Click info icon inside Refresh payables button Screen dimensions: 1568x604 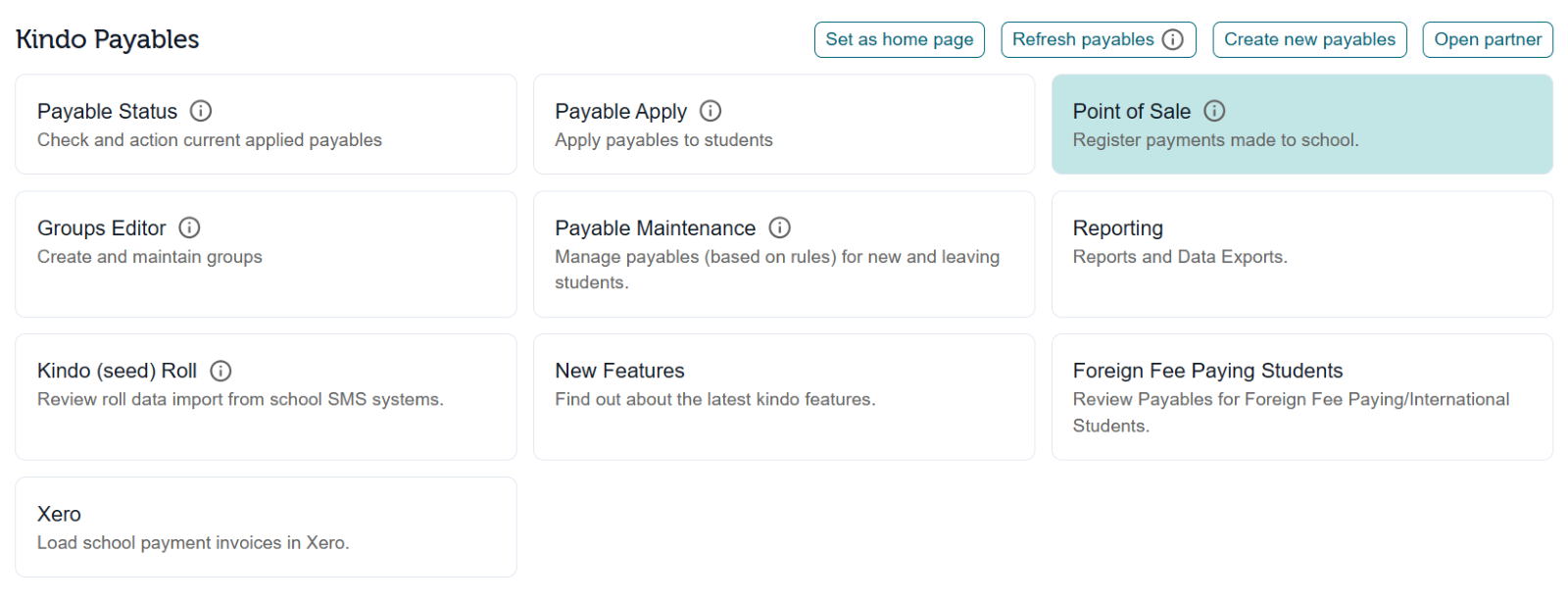coord(1172,39)
